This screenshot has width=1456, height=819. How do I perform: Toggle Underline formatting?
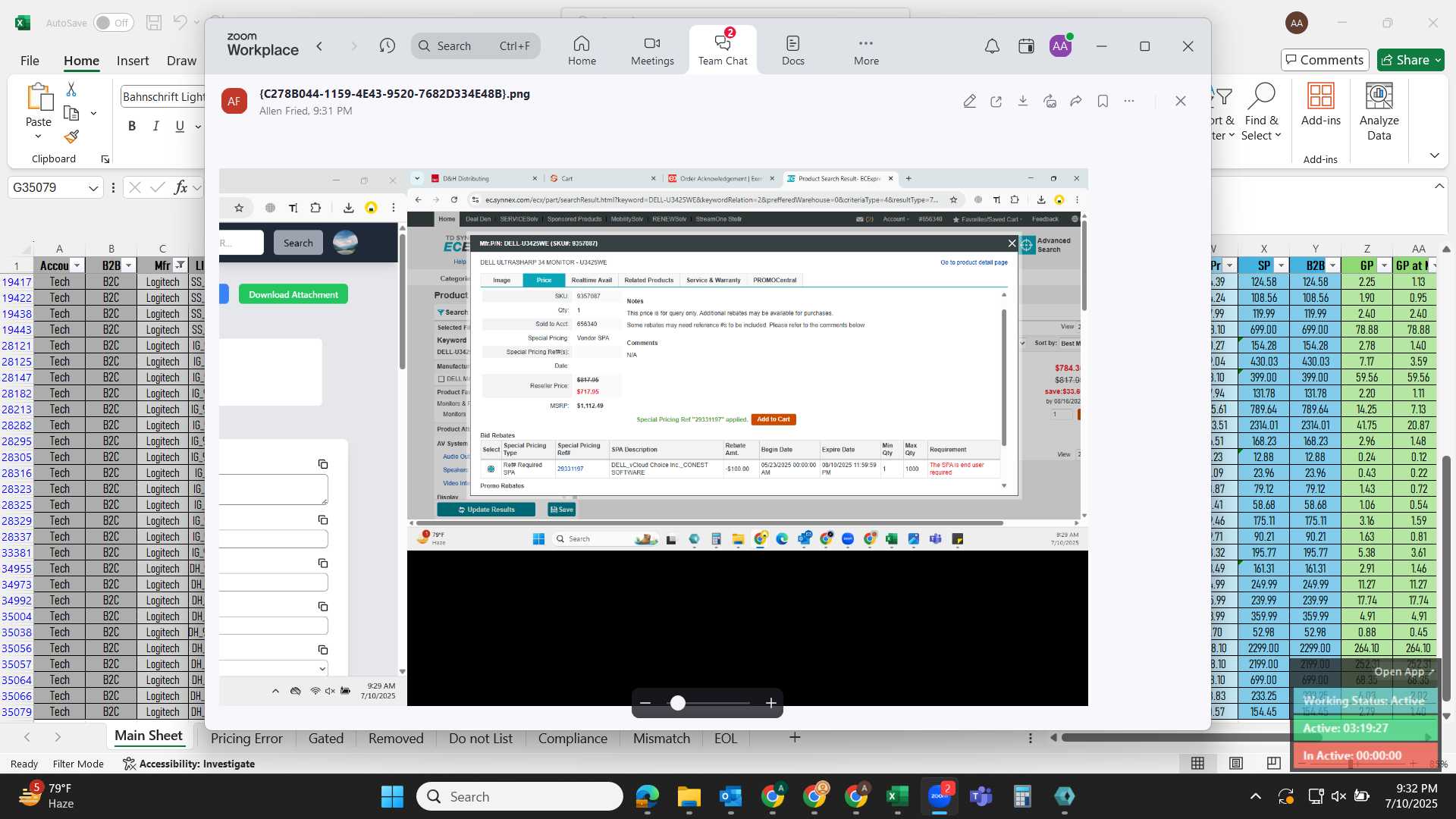pos(180,126)
